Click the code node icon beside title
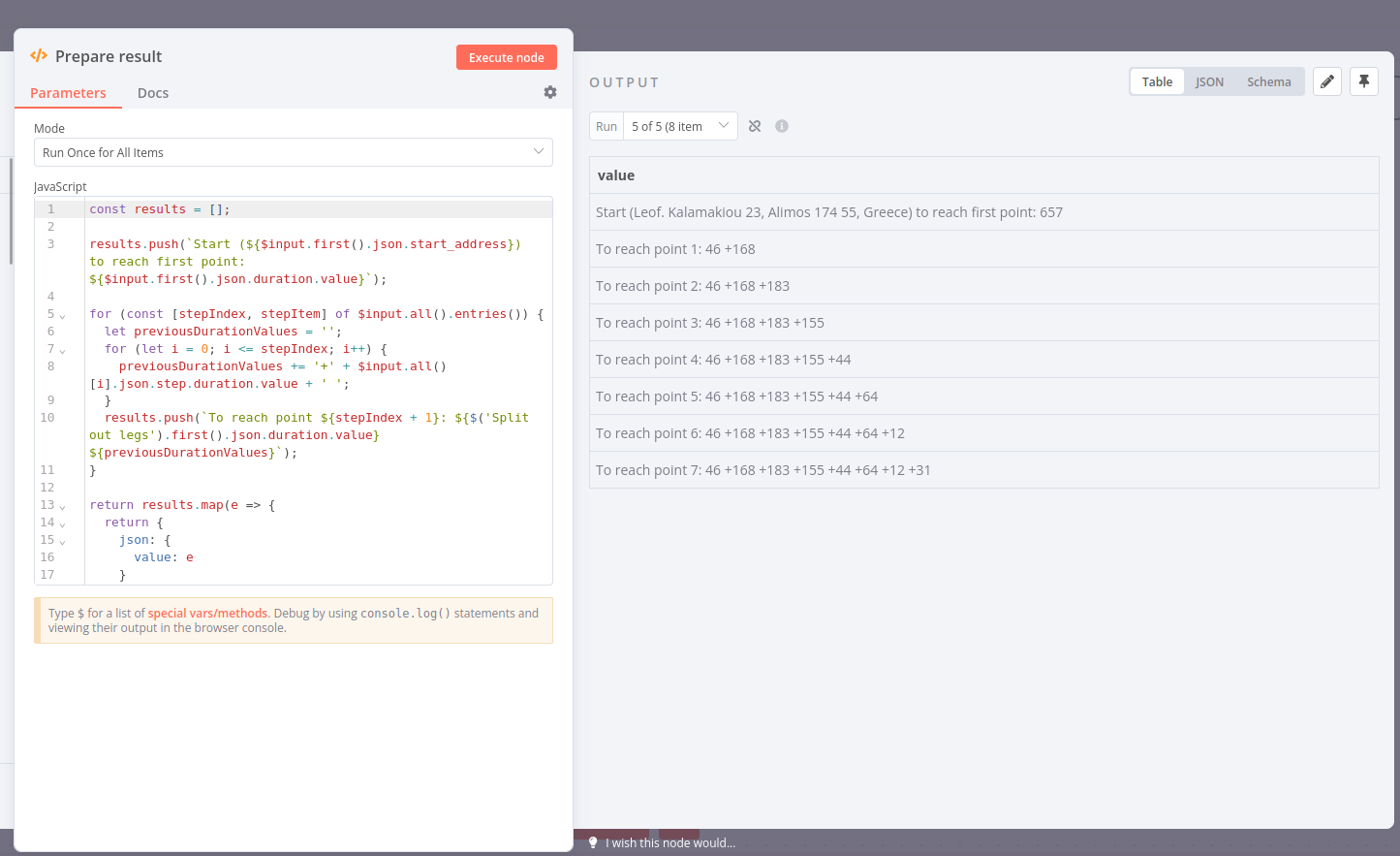Screen dimensions: 1400x856 [39, 56]
